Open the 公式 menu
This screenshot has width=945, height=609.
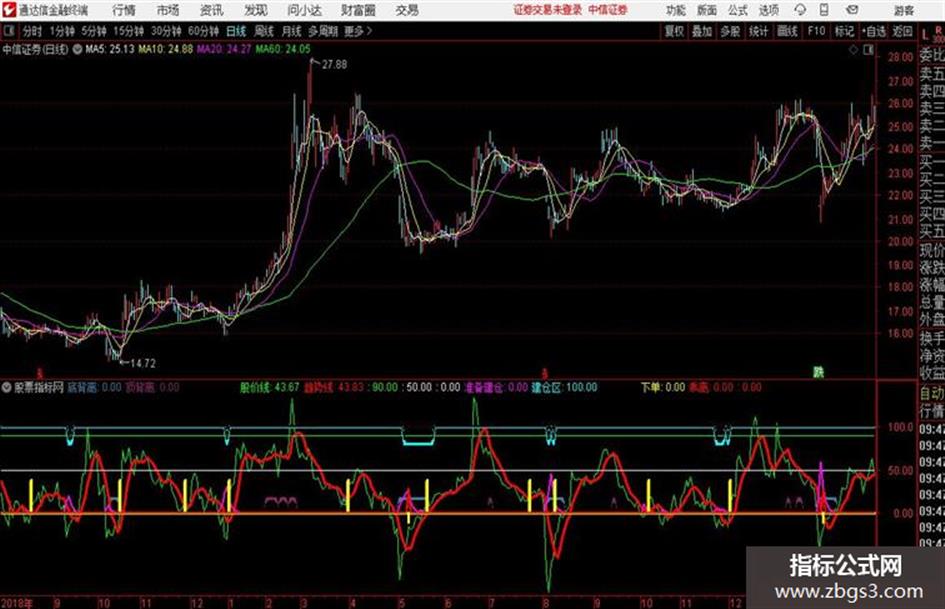pos(738,10)
